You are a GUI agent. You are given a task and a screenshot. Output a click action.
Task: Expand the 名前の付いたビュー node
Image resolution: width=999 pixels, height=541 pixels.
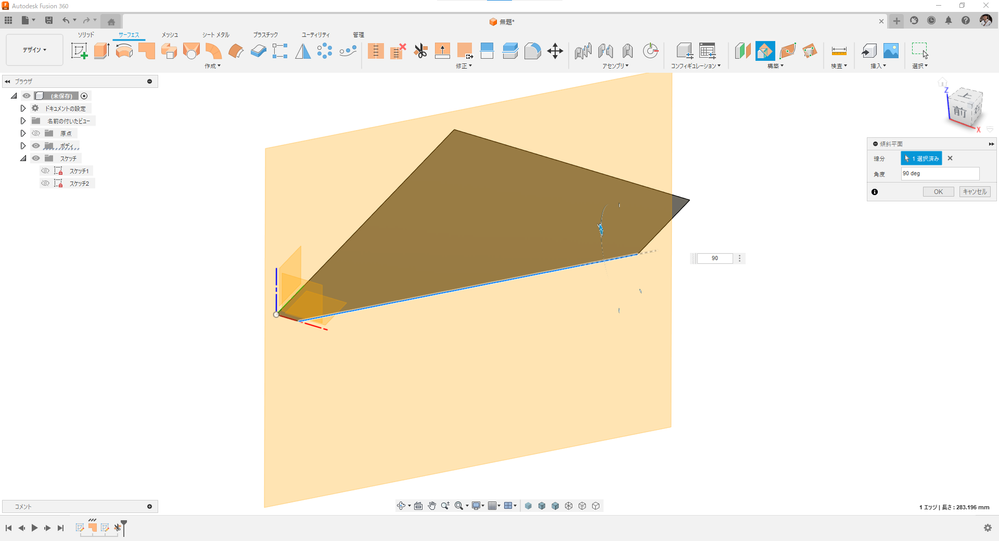(x=23, y=120)
